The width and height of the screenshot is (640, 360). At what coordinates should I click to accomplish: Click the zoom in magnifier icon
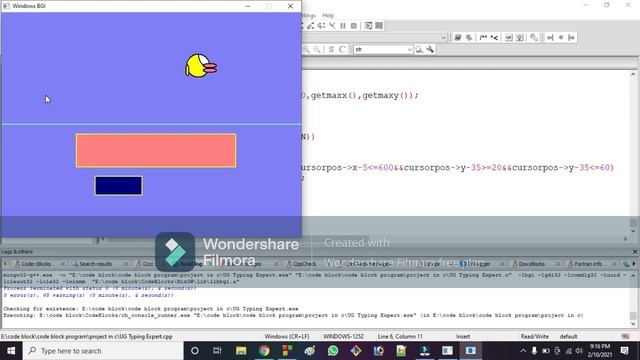[x=306, y=49]
